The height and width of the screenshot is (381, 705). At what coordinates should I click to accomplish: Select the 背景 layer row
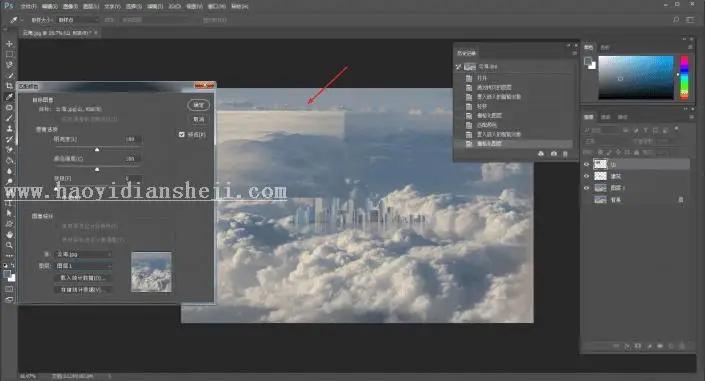coord(635,199)
